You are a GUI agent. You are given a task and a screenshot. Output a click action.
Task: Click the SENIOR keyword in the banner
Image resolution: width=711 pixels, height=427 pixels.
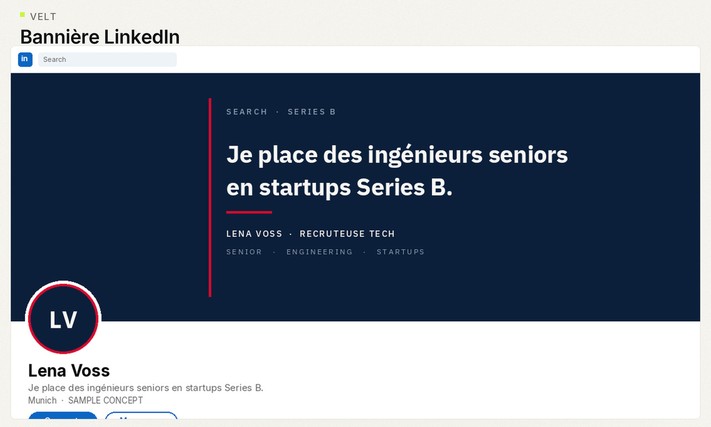(x=244, y=252)
